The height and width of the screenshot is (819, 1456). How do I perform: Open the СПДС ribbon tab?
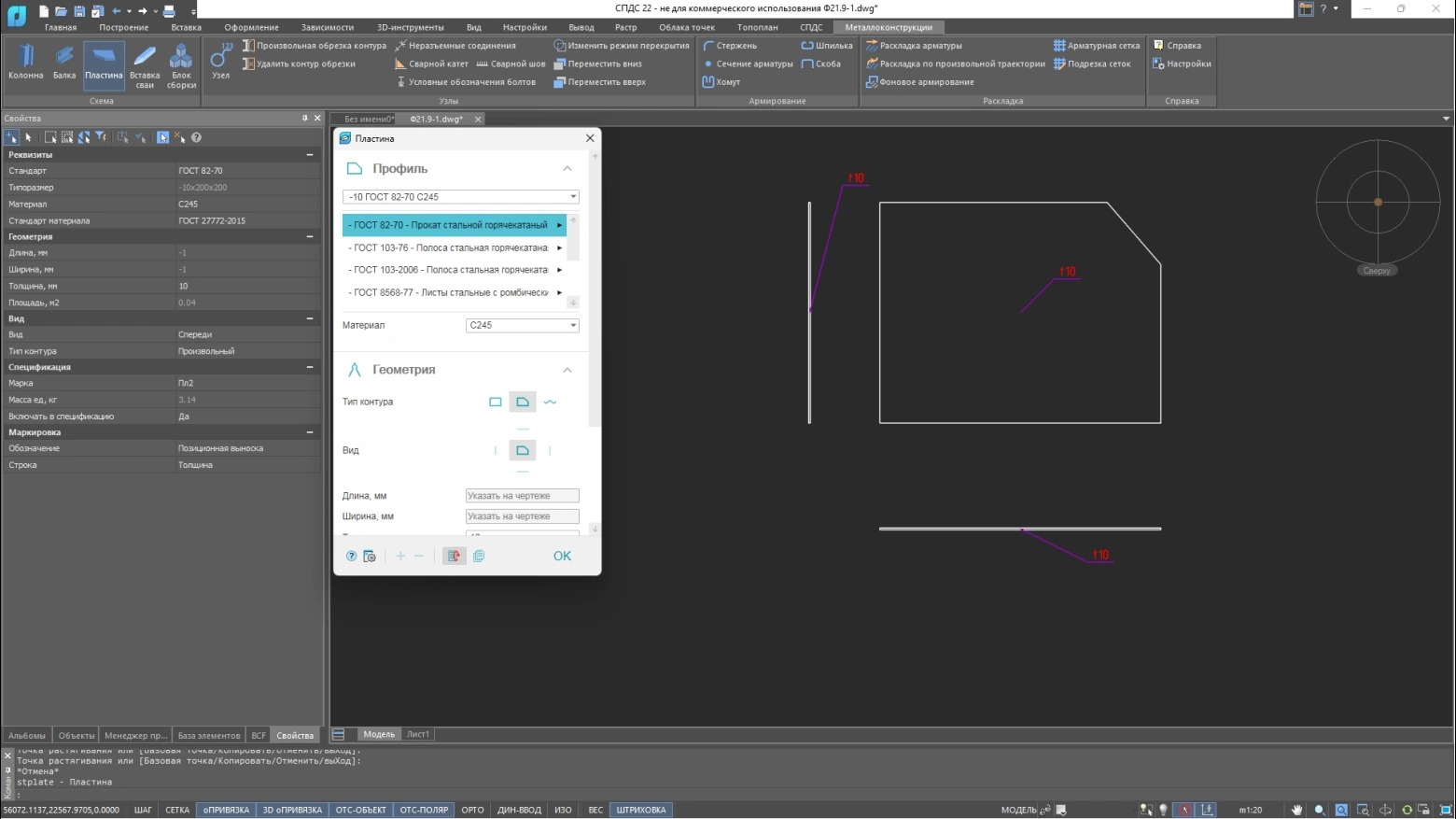(x=811, y=27)
